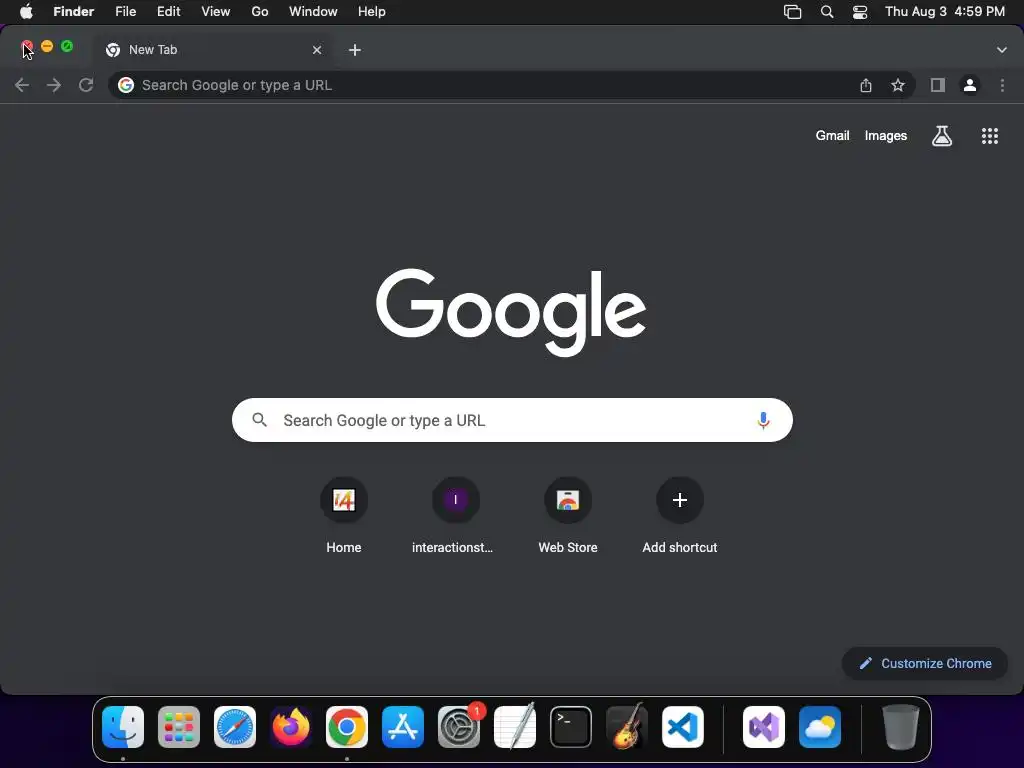The width and height of the screenshot is (1024, 768).
Task: Click Customize Chrome button
Action: pos(925,664)
